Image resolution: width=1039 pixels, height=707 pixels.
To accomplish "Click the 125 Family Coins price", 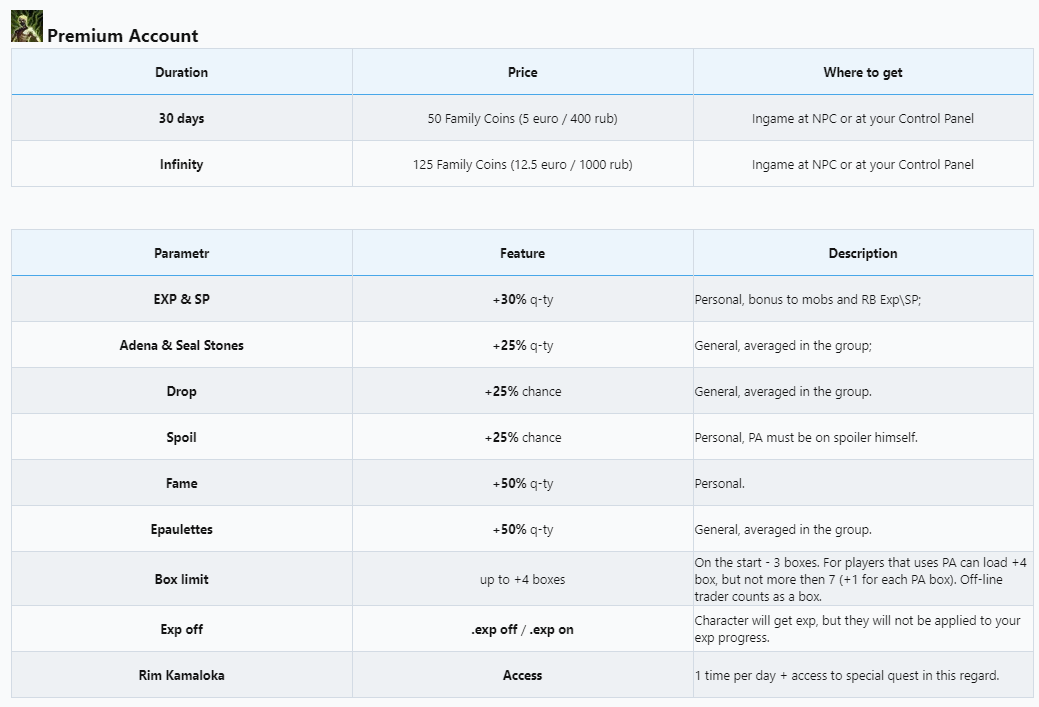I will (522, 164).
